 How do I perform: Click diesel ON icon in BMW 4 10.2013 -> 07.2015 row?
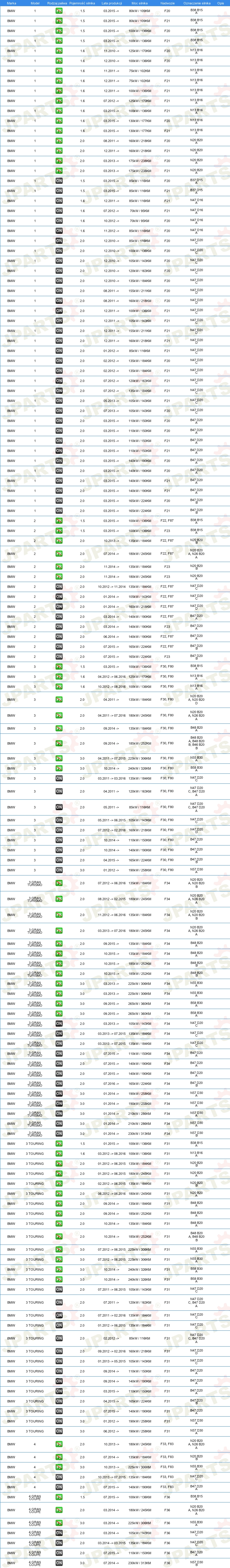[x=59, y=1477]
